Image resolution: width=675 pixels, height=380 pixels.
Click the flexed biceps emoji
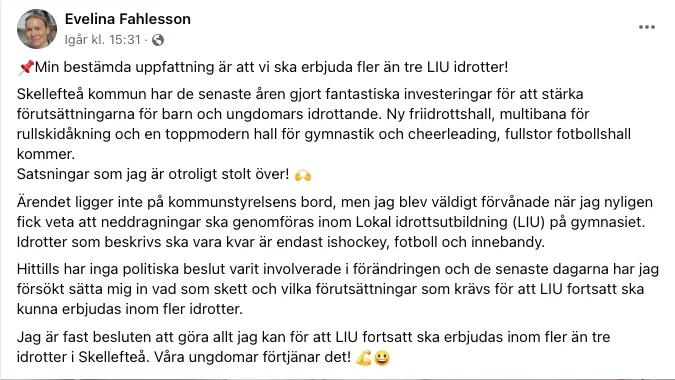pos(363,358)
